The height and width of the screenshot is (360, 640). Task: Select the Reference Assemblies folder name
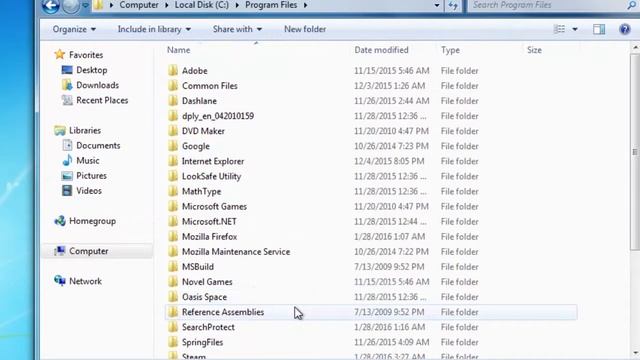point(223,312)
